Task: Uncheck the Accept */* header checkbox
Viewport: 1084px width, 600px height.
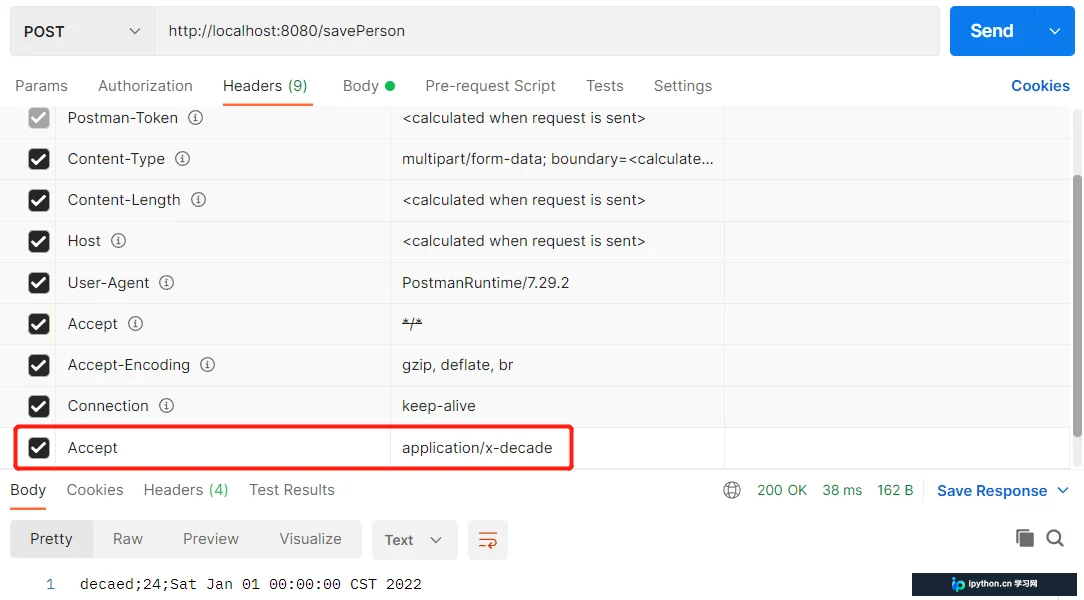Action: pos(39,324)
